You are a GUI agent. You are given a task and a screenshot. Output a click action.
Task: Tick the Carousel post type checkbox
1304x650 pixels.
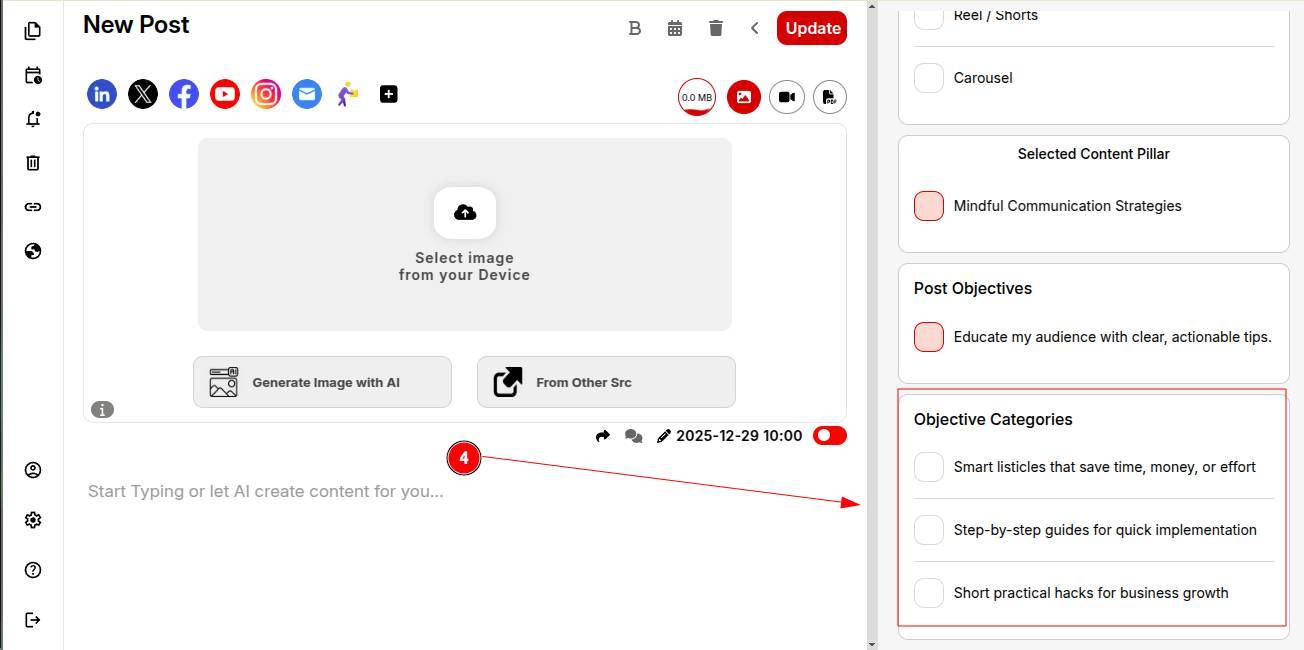[929, 78]
